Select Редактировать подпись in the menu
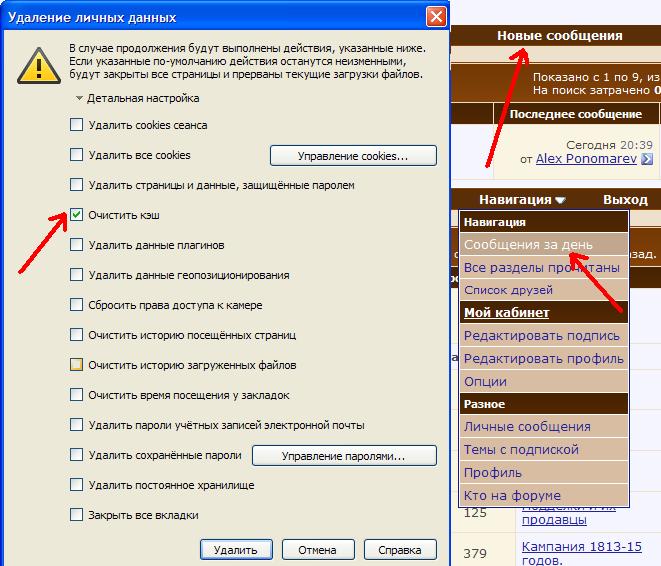Image resolution: width=661 pixels, height=566 pixels. click(544, 335)
